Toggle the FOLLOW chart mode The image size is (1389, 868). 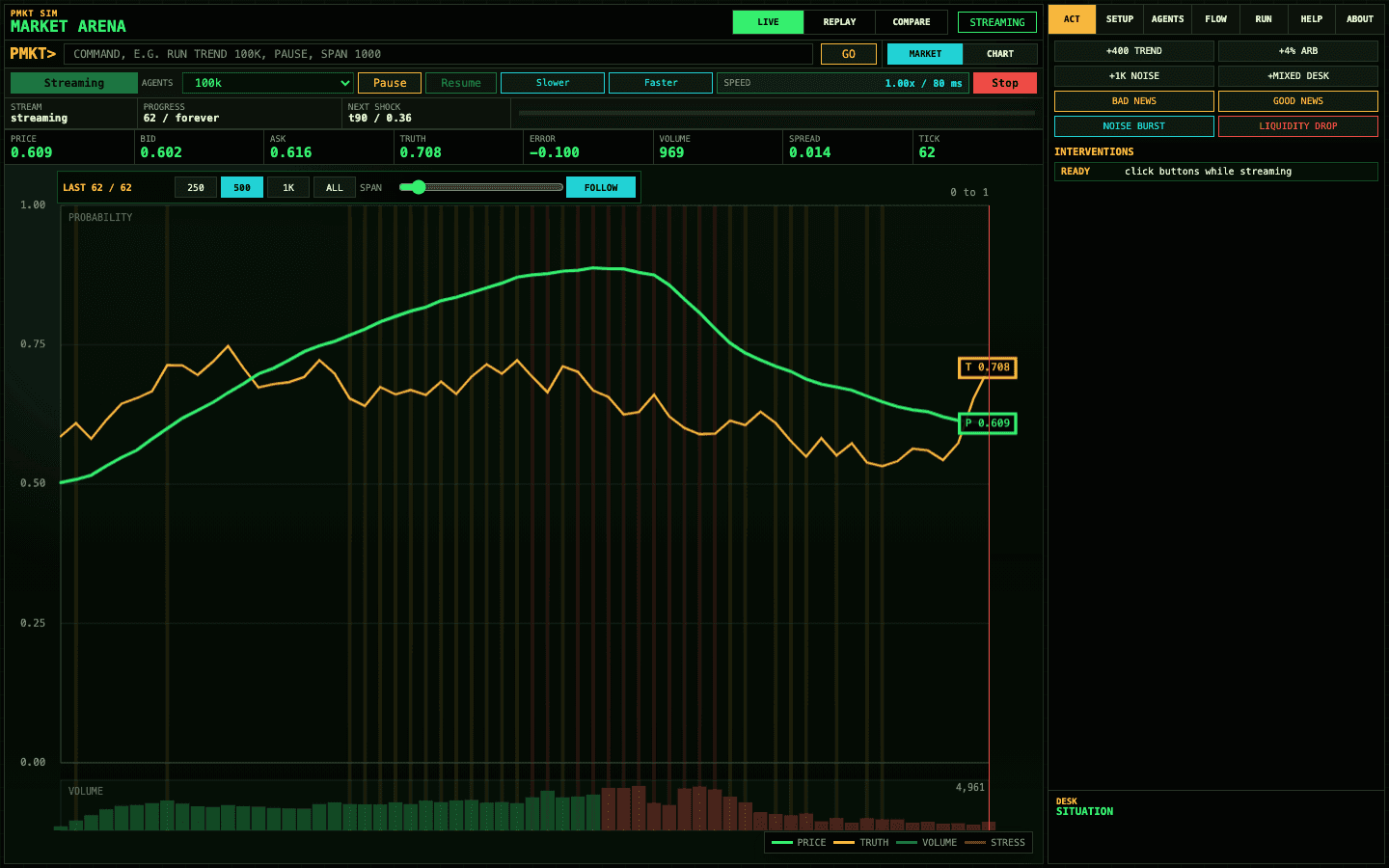tap(601, 187)
